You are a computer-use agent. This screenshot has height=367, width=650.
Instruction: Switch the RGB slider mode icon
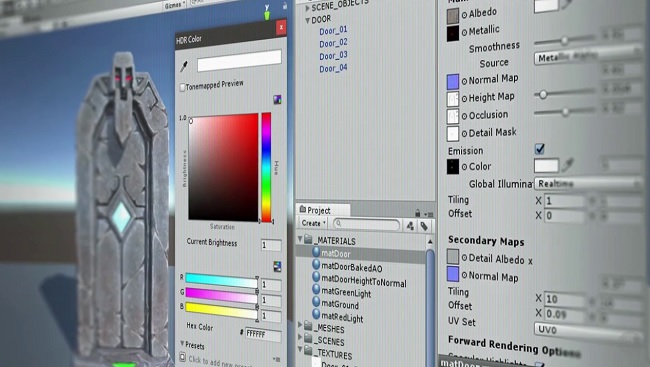pyautogui.click(x=277, y=267)
